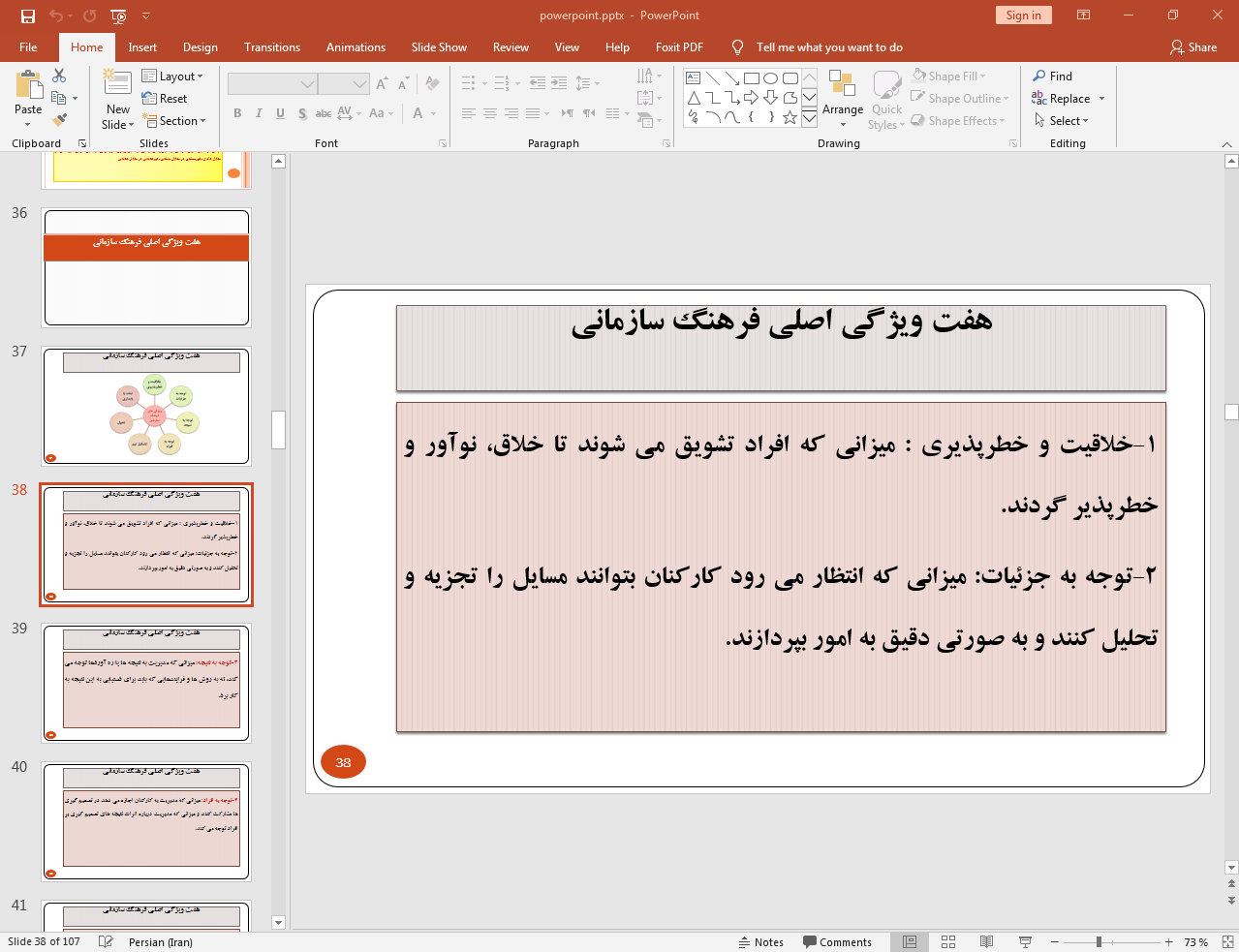Toggle Strikethrough formatting
The width and height of the screenshot is (1239, 952).
(x=324, y=113)
